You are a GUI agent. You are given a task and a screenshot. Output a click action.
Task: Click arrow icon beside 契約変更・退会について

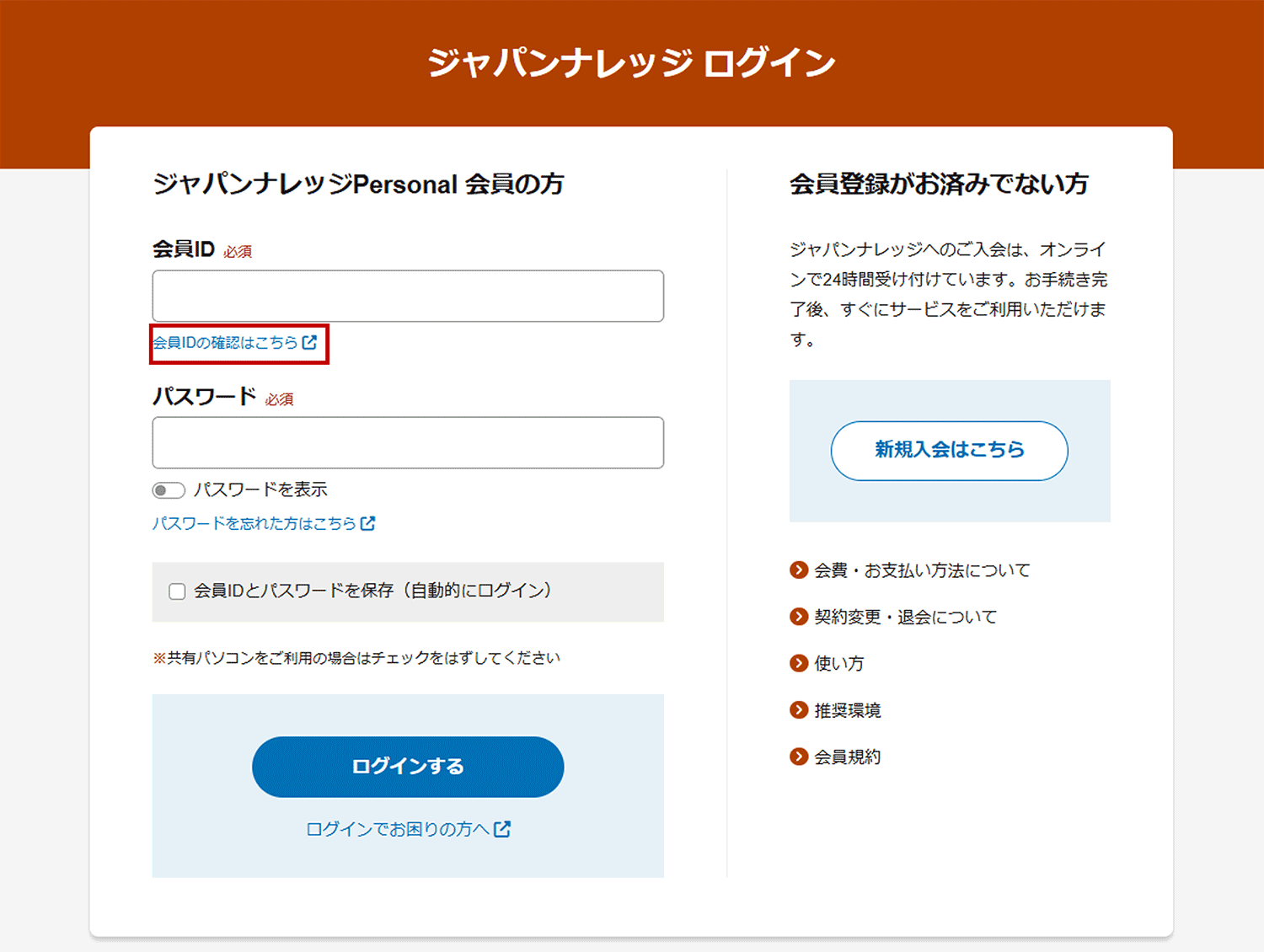click(799, 617)
